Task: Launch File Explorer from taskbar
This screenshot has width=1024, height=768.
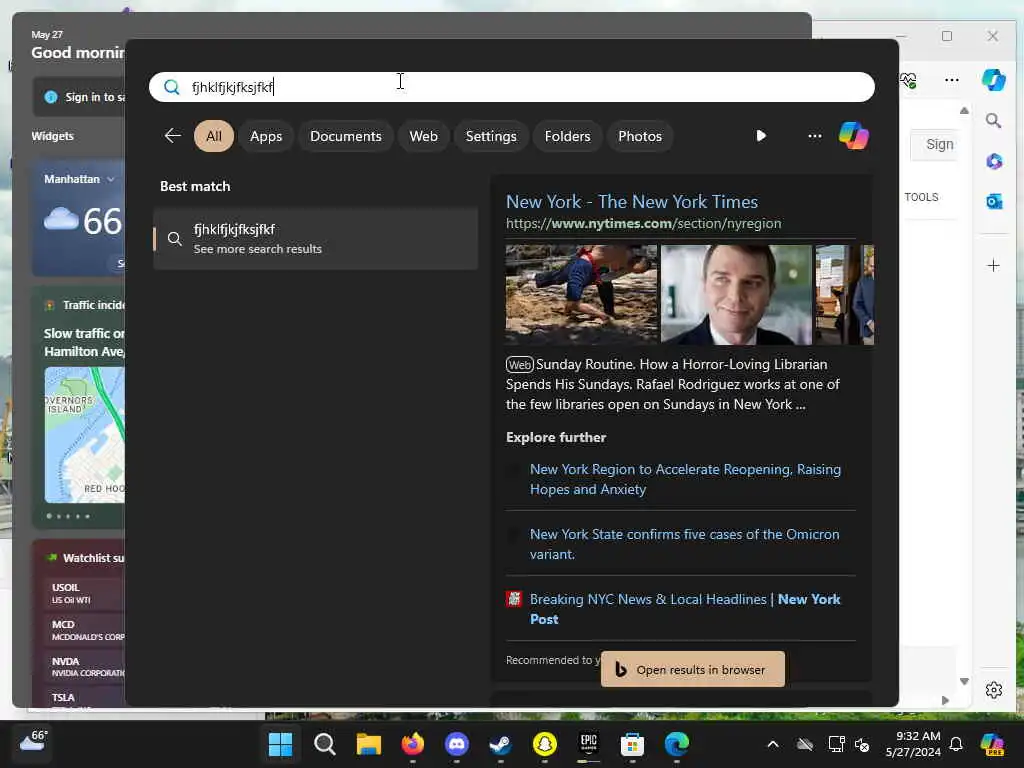Action: (368, 744)
